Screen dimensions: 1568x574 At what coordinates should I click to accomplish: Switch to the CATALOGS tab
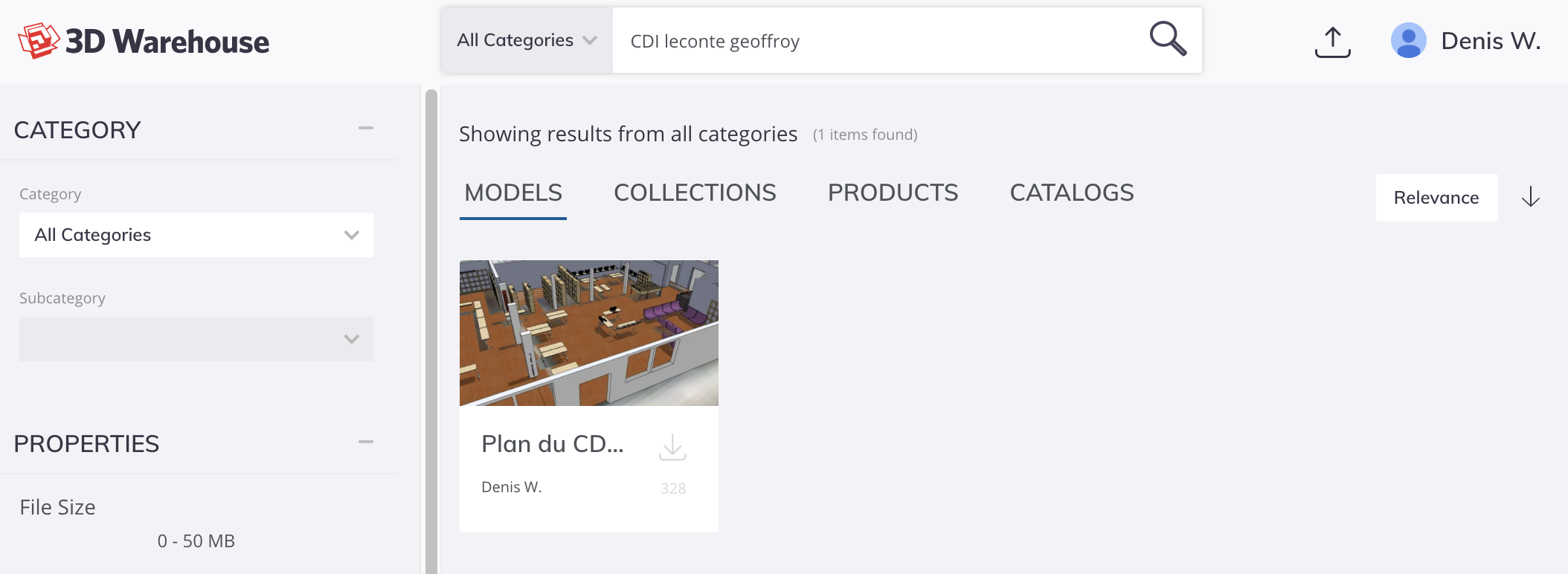(x=1072, y=193)
